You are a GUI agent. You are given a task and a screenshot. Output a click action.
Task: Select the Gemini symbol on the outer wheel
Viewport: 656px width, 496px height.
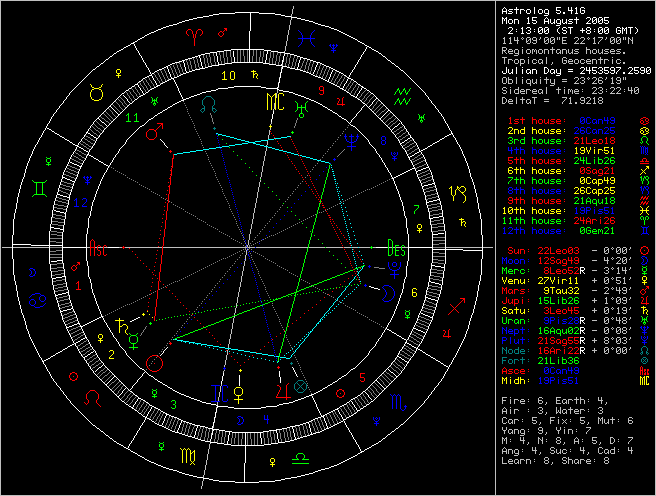click(x=42, y=186)
